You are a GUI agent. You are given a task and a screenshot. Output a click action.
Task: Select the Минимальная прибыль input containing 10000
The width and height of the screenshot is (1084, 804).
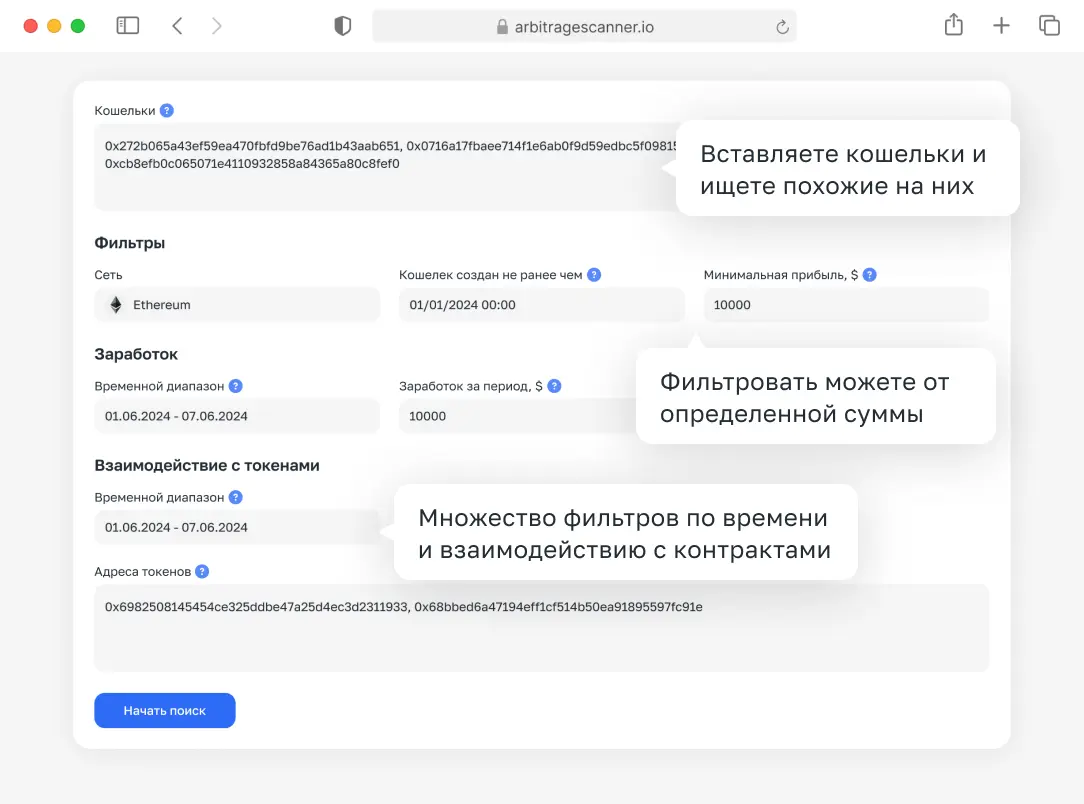coord(846,304)
